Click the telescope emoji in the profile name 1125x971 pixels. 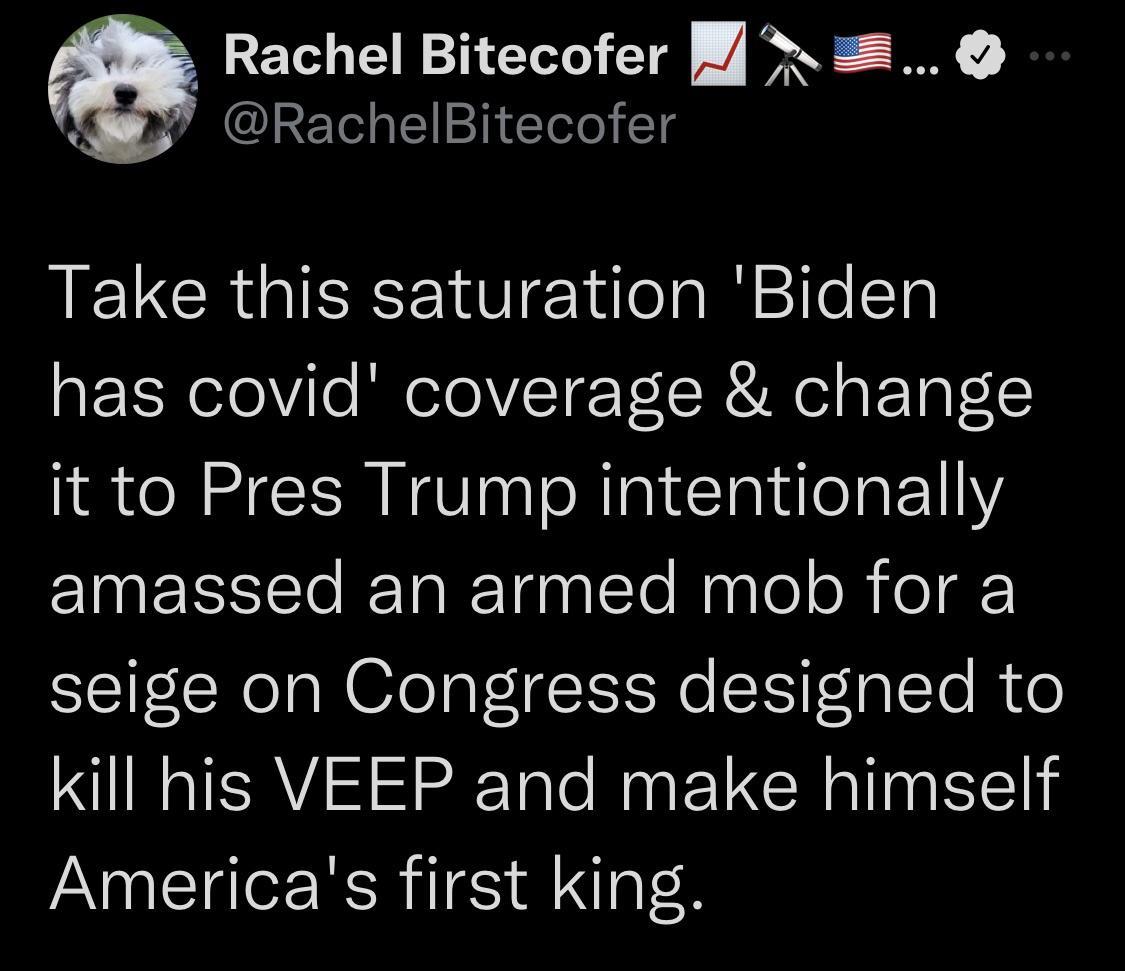[789, 56]
